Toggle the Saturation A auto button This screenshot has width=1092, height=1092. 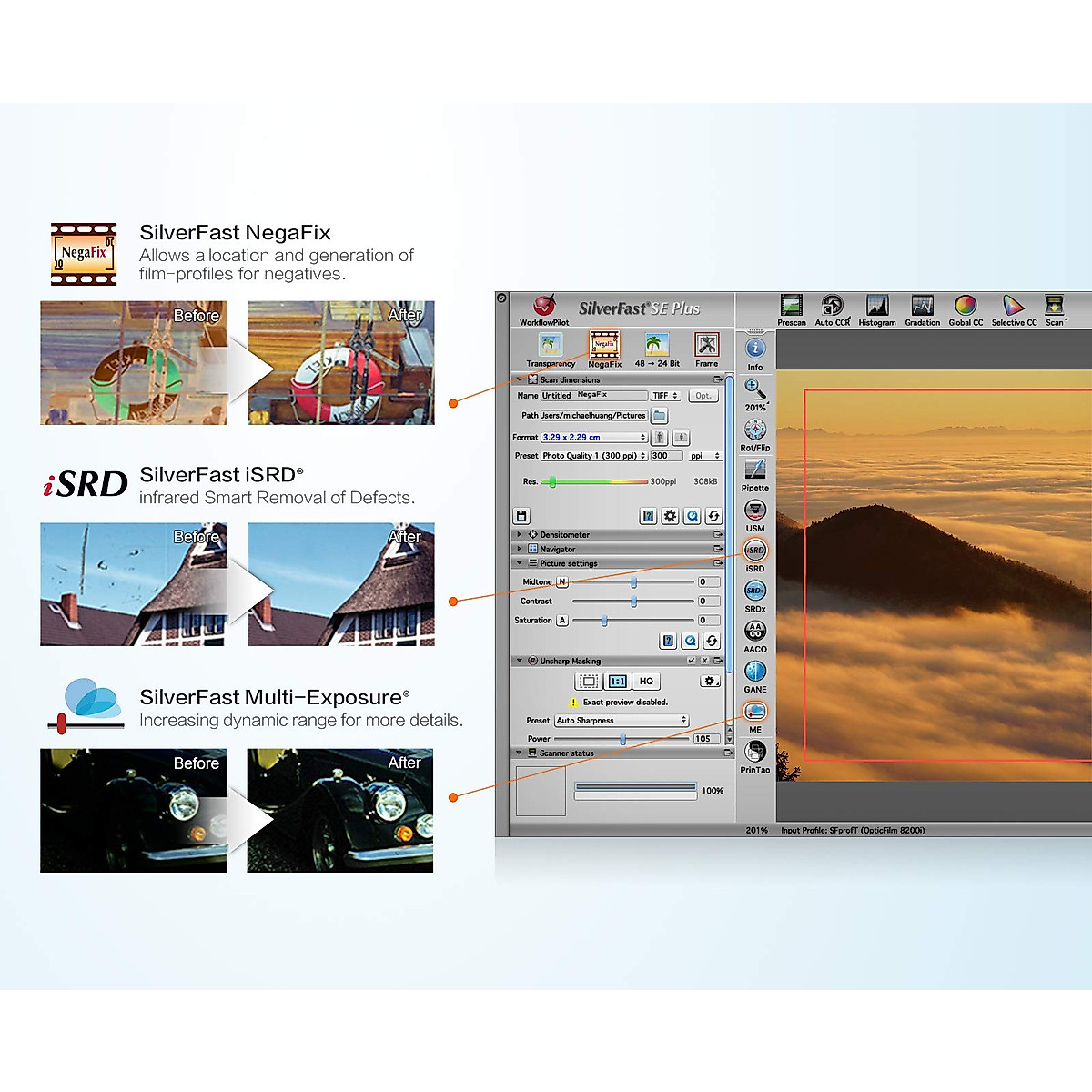[562, 620]
